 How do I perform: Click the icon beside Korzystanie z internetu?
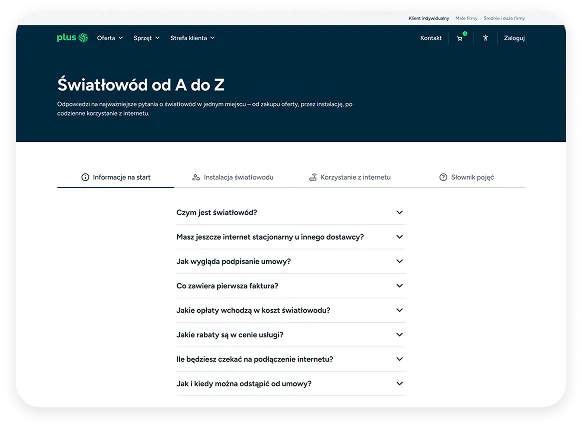coord(313,177)
